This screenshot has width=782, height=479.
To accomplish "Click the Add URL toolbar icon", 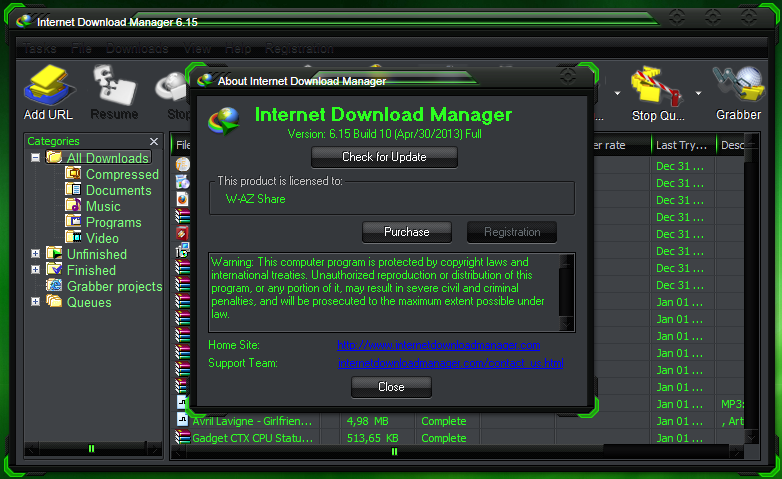I will (x=49, y=85).
